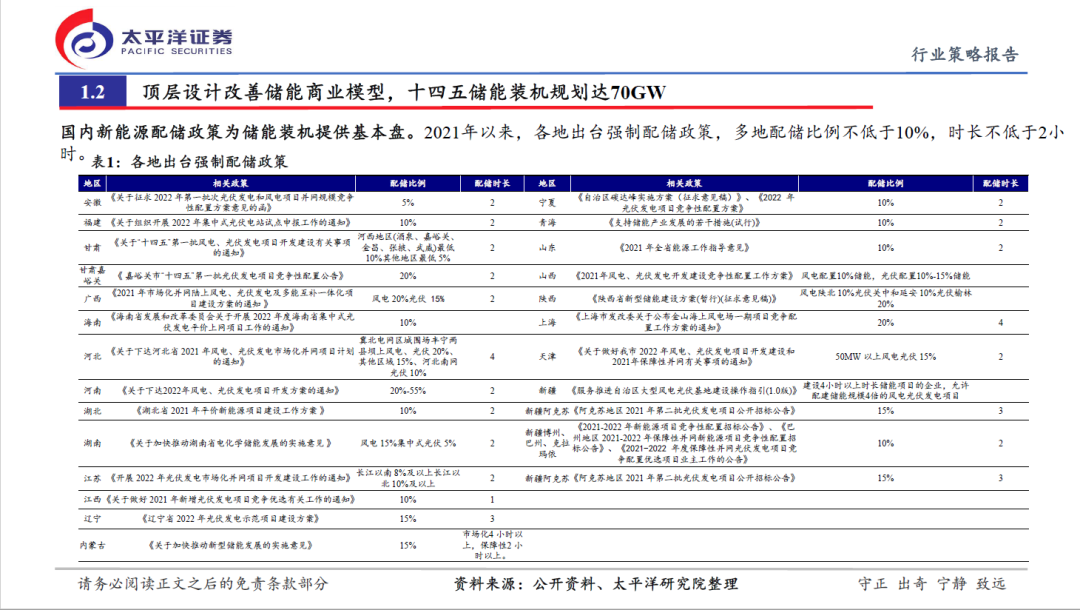Select the 安徽 row in the table
The image size is (1080, 610).
click(x=92, y=202)
